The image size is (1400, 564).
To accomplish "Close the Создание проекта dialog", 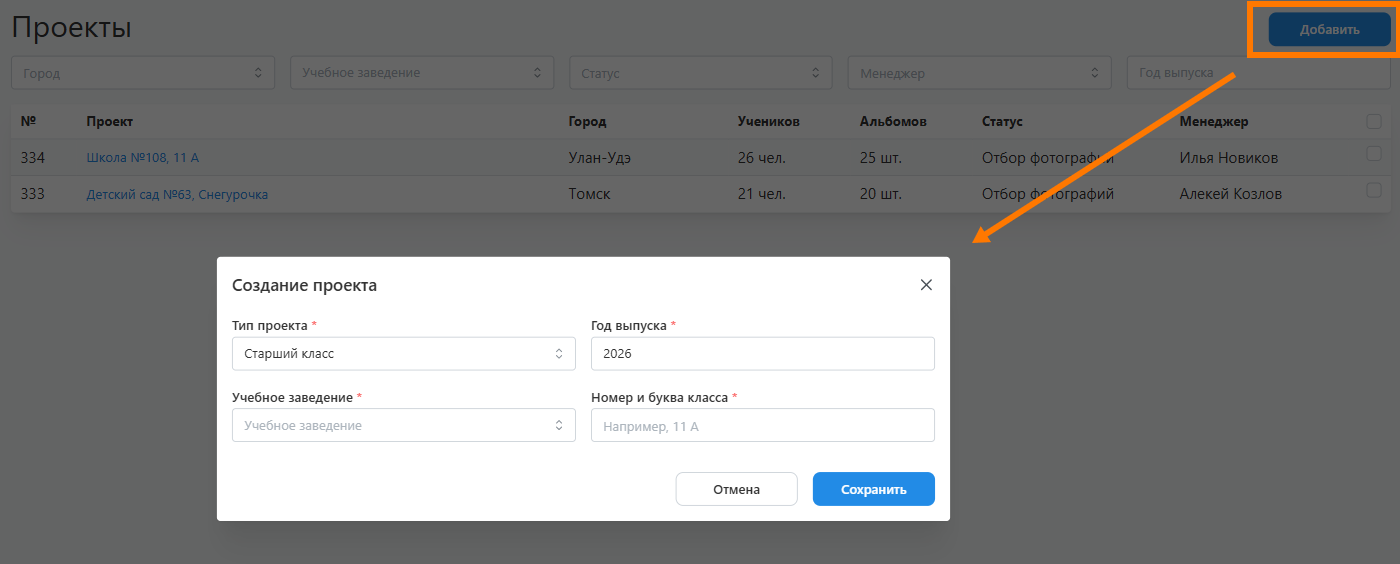I will (926, 285).
